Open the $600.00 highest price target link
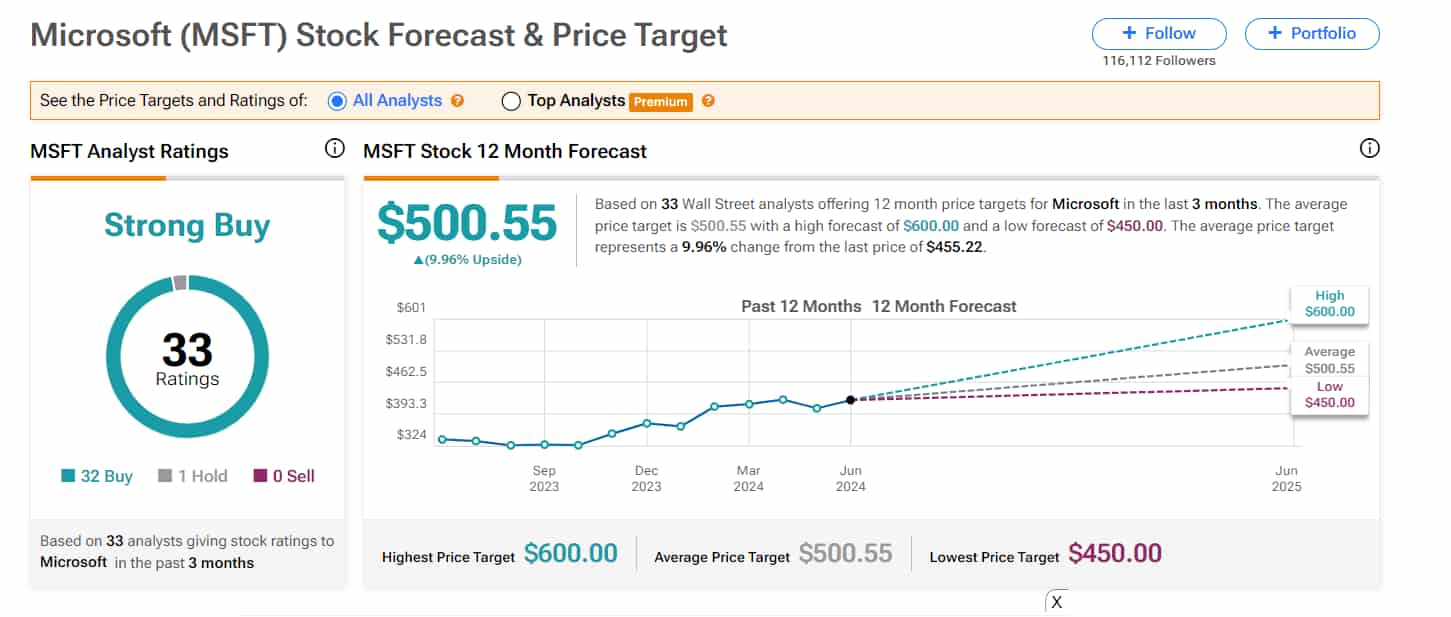The image size is (1451, 617). 571,551
